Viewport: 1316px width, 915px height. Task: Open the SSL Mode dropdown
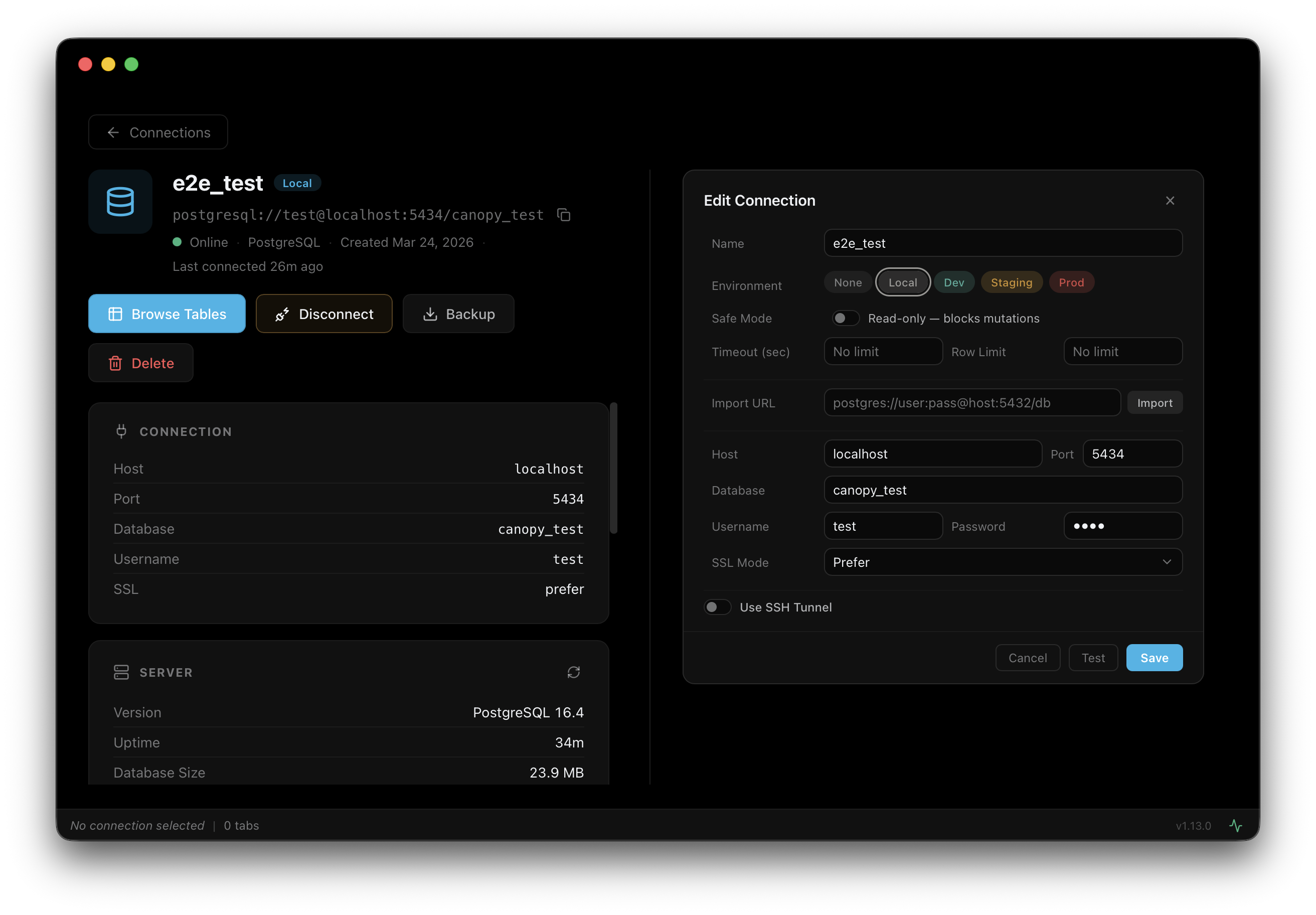(1003, 562)
